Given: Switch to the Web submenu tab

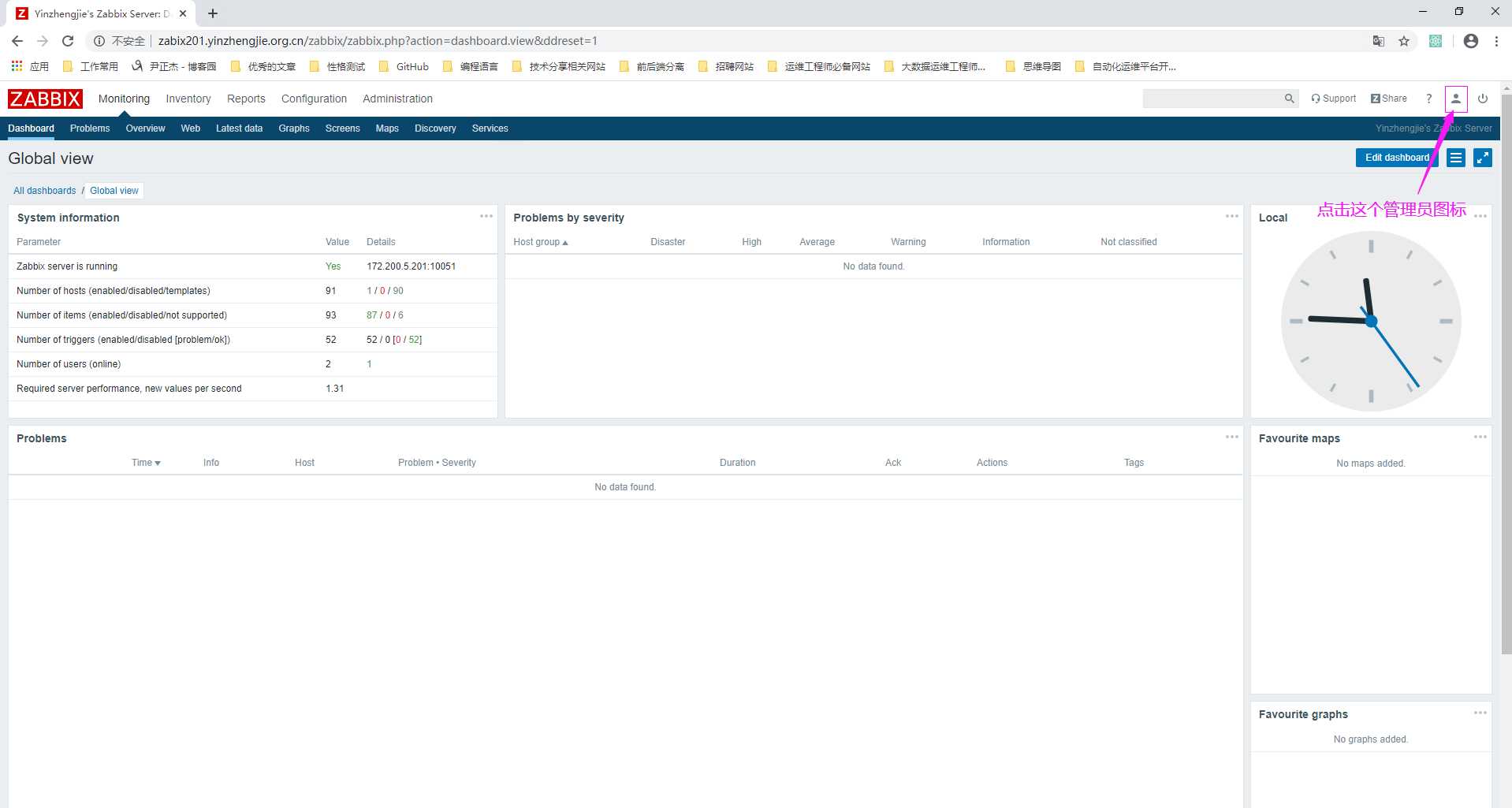Looking at the screenshot, I should [x=191, y=128].
